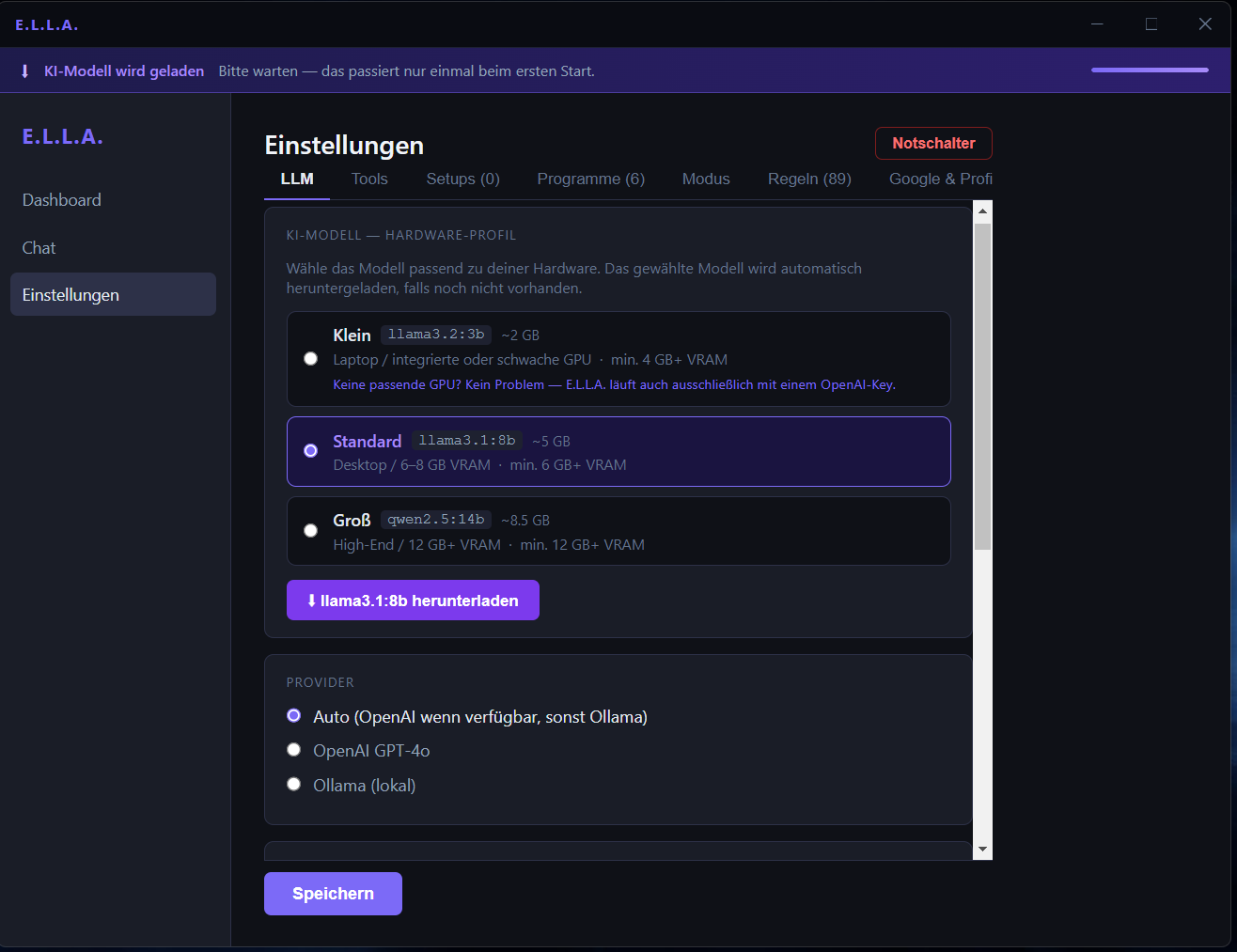Switch to the Modus tab

(x=706, y=179)
